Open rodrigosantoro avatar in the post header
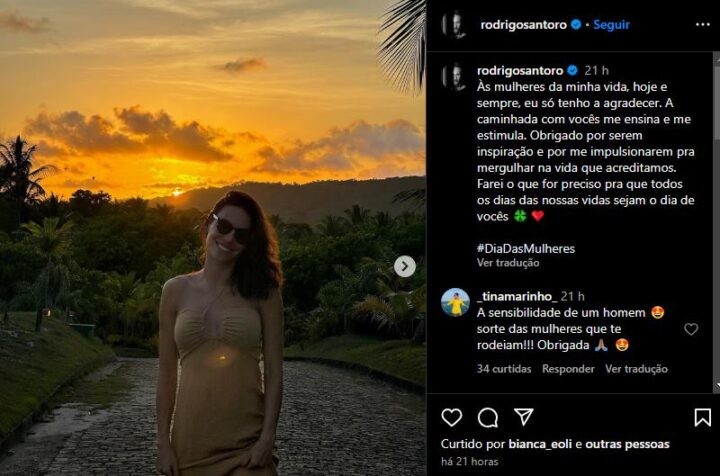720x476 pixels. click(455, 25)
